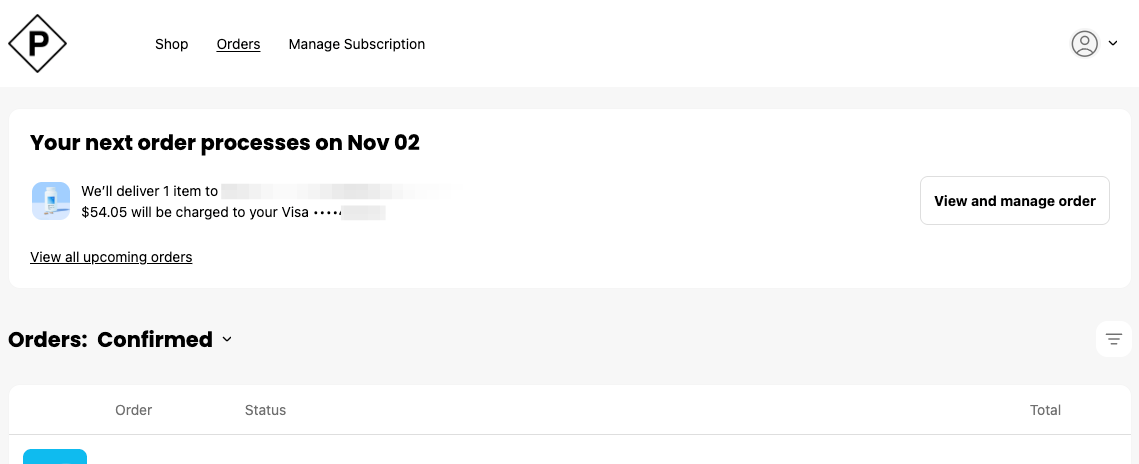Viewport: 1139px width, 464px height.
Task: Select the Orders navigation item
Action: point(238,44)
